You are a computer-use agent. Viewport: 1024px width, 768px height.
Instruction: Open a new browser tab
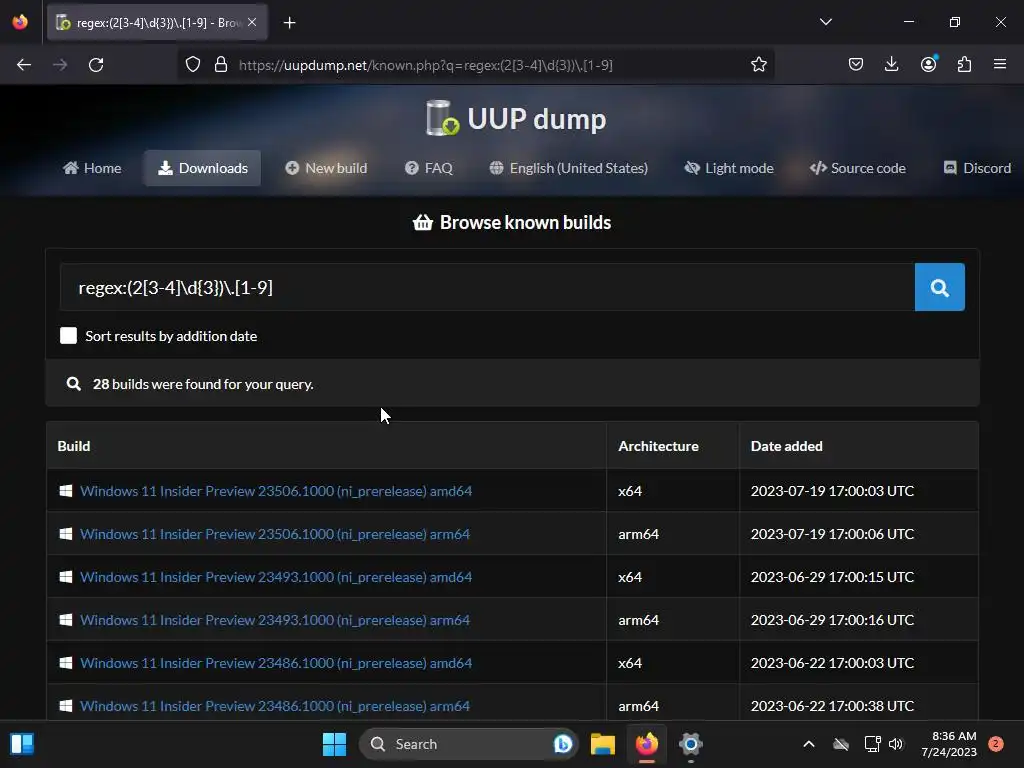tap(289, 23)
